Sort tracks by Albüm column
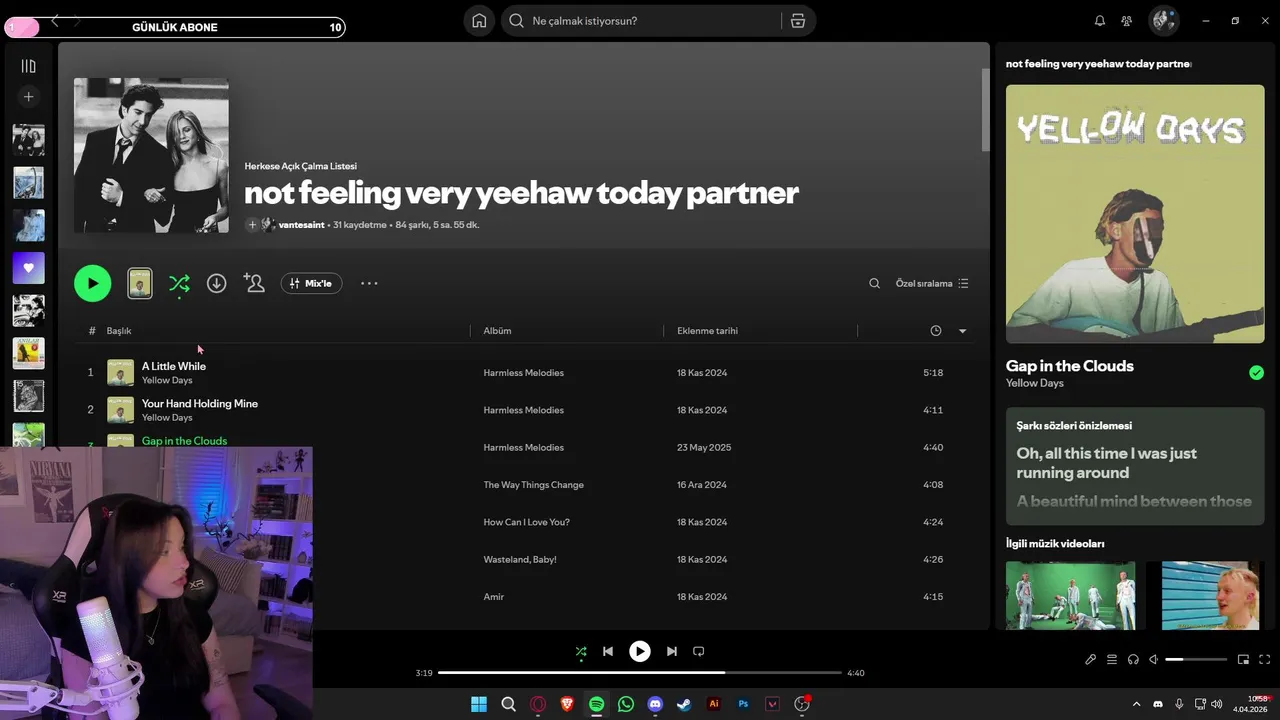This screenshot has height=720, width=1280. tap(497, 331)
